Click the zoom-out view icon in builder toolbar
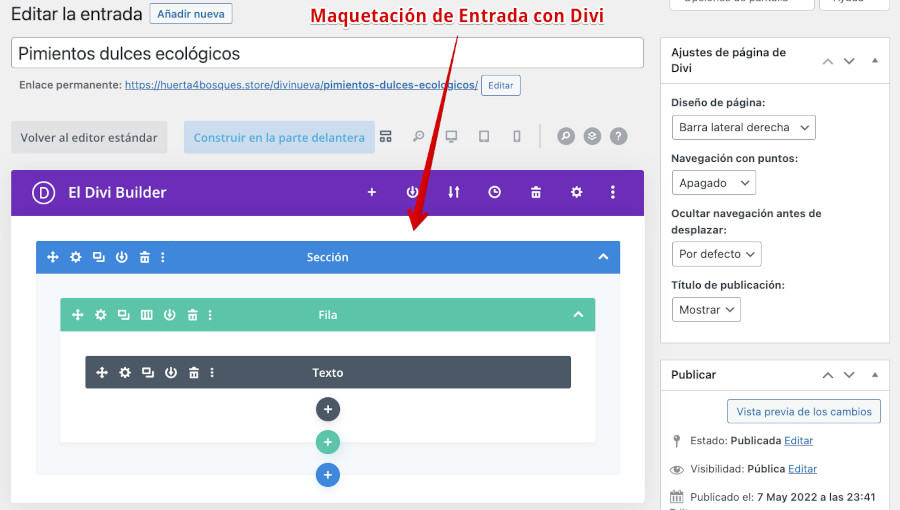Screen dimensions: 900x510 pyautogui.click(x=418, y=137)
